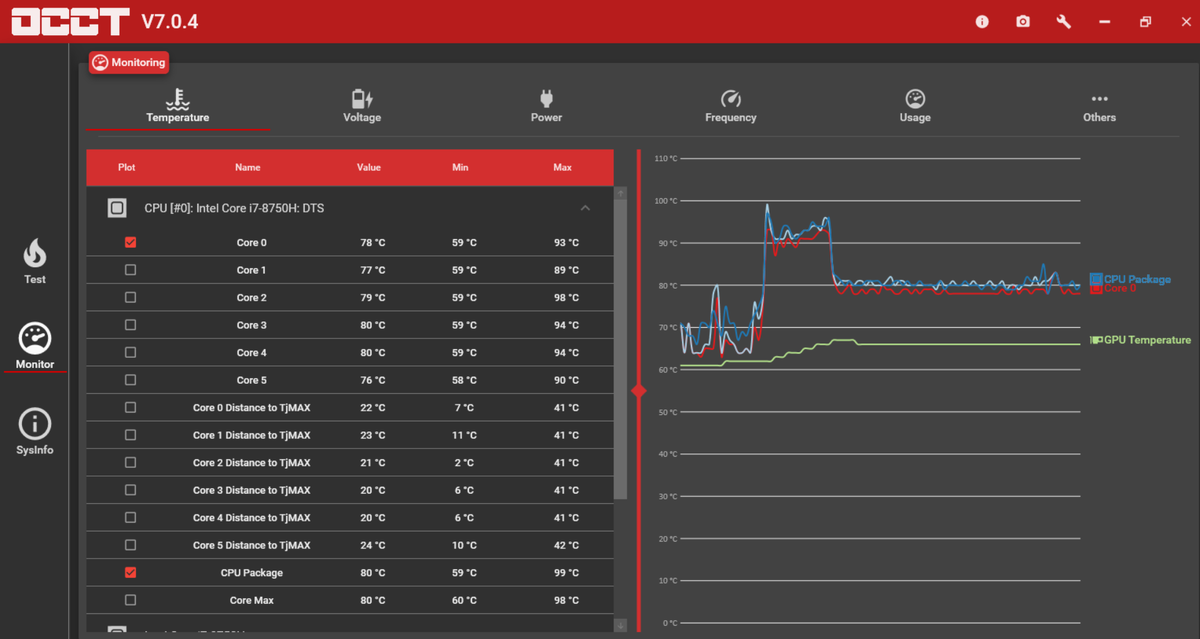Click the info icon in title bar
Image resolution: width=1200 pixels, height=639 pixels.
[x=982, y=21]
